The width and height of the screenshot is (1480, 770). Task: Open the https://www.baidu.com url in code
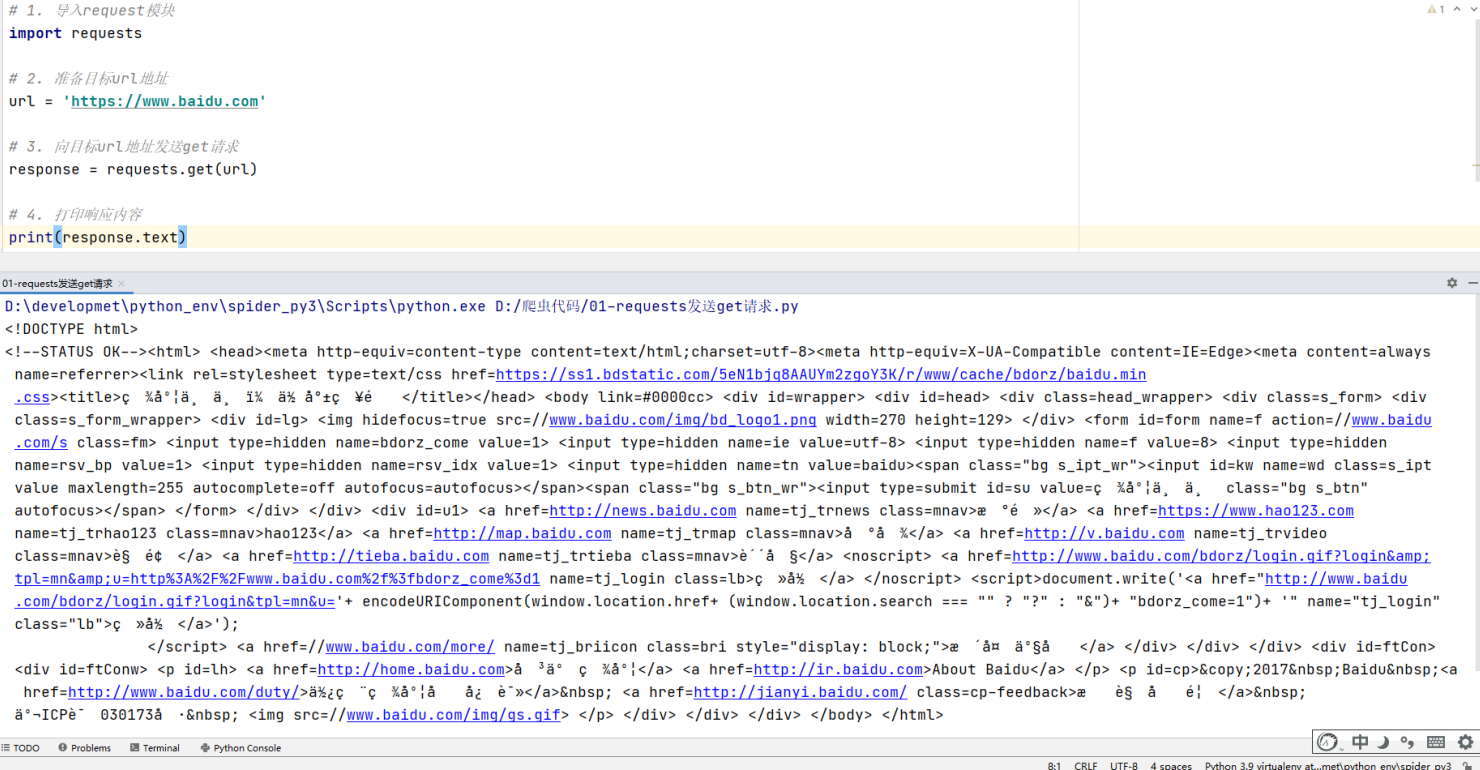tap(165, 101)
